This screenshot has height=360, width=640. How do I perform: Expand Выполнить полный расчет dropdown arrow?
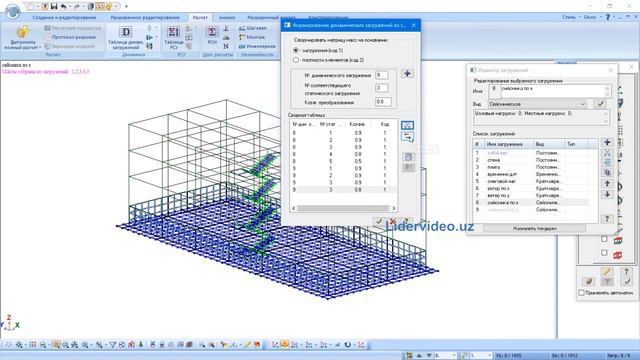(40, 48)
